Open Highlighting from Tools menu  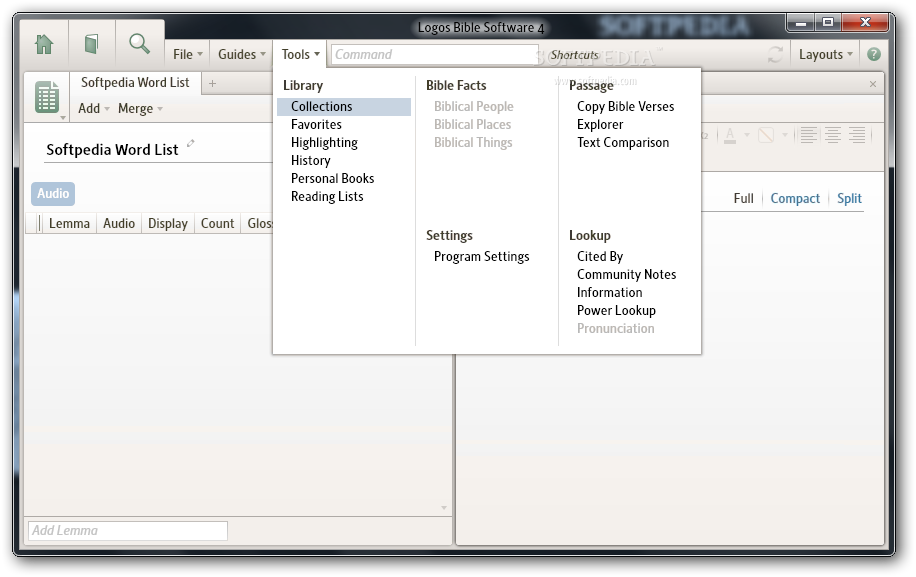click(x=324, y=142)
